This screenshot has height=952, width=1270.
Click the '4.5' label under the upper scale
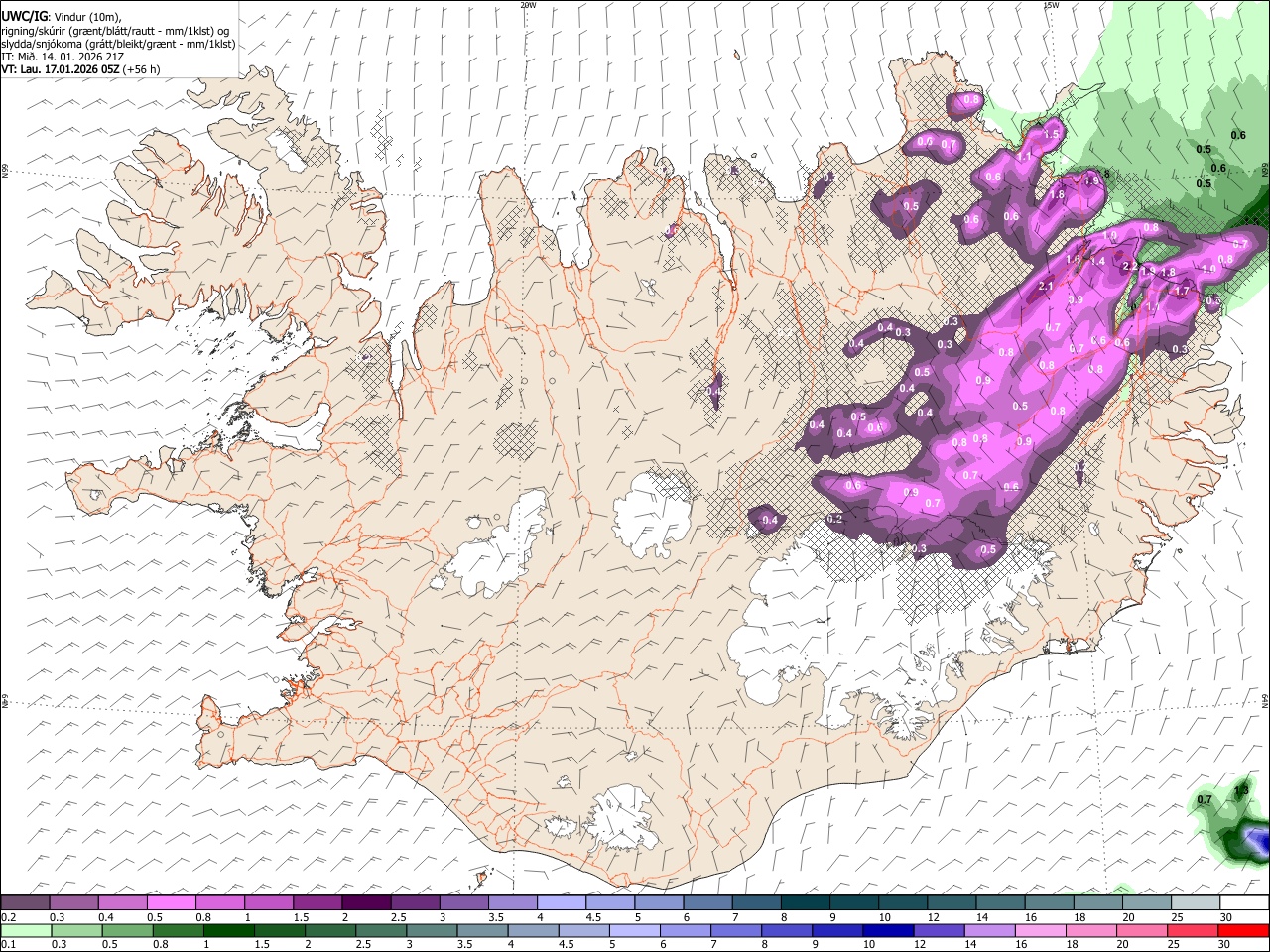point(593,917)
